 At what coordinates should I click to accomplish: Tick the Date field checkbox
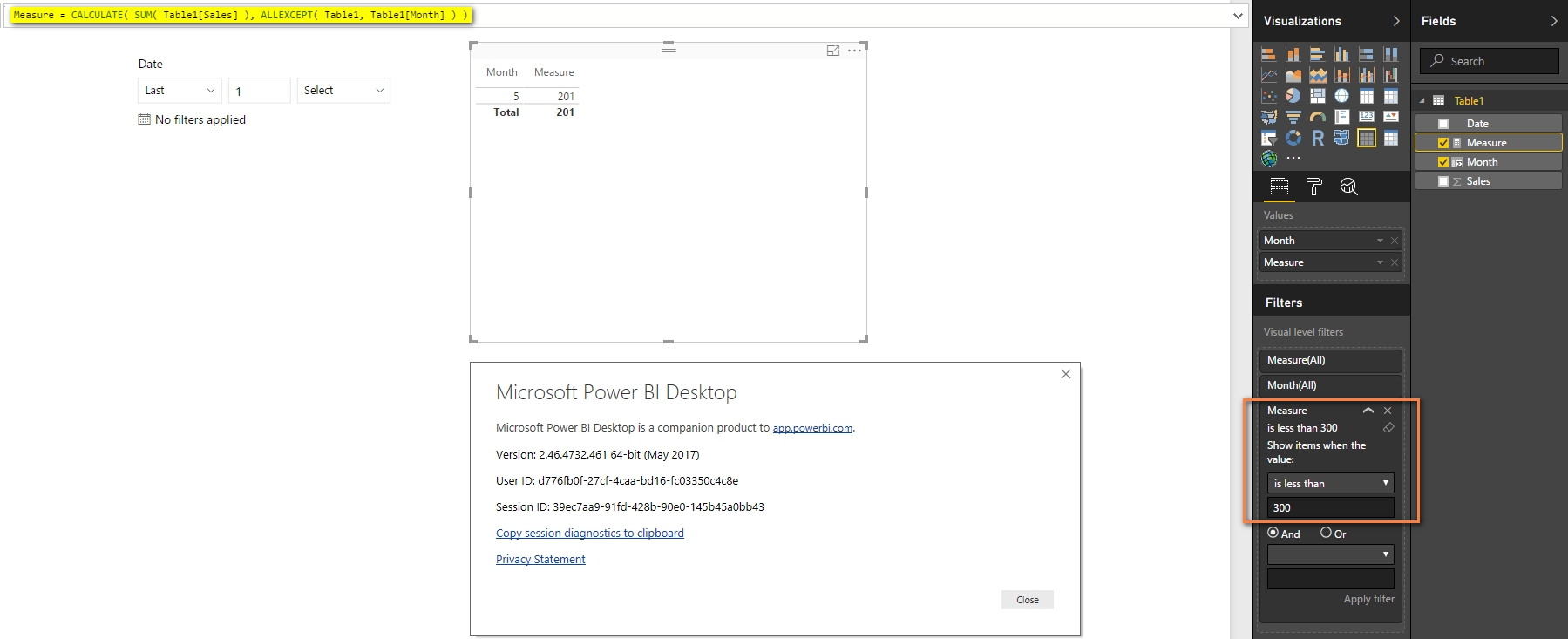[1443, 124]
